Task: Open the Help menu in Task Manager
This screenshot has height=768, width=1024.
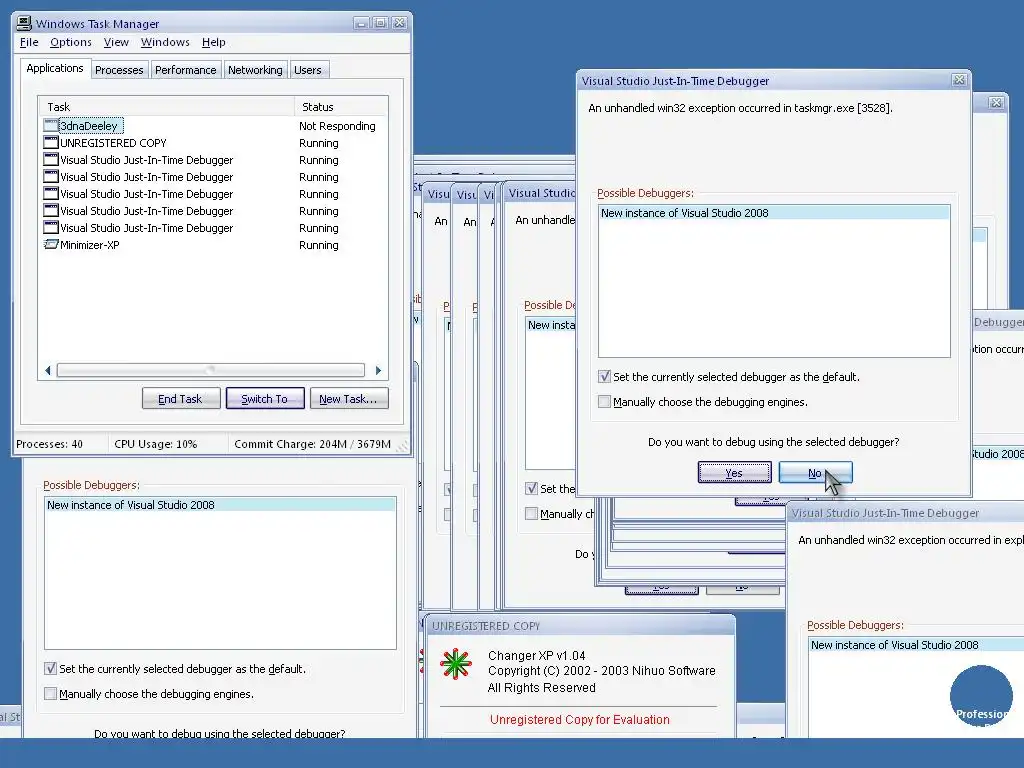Action: [x=214, y=42]
